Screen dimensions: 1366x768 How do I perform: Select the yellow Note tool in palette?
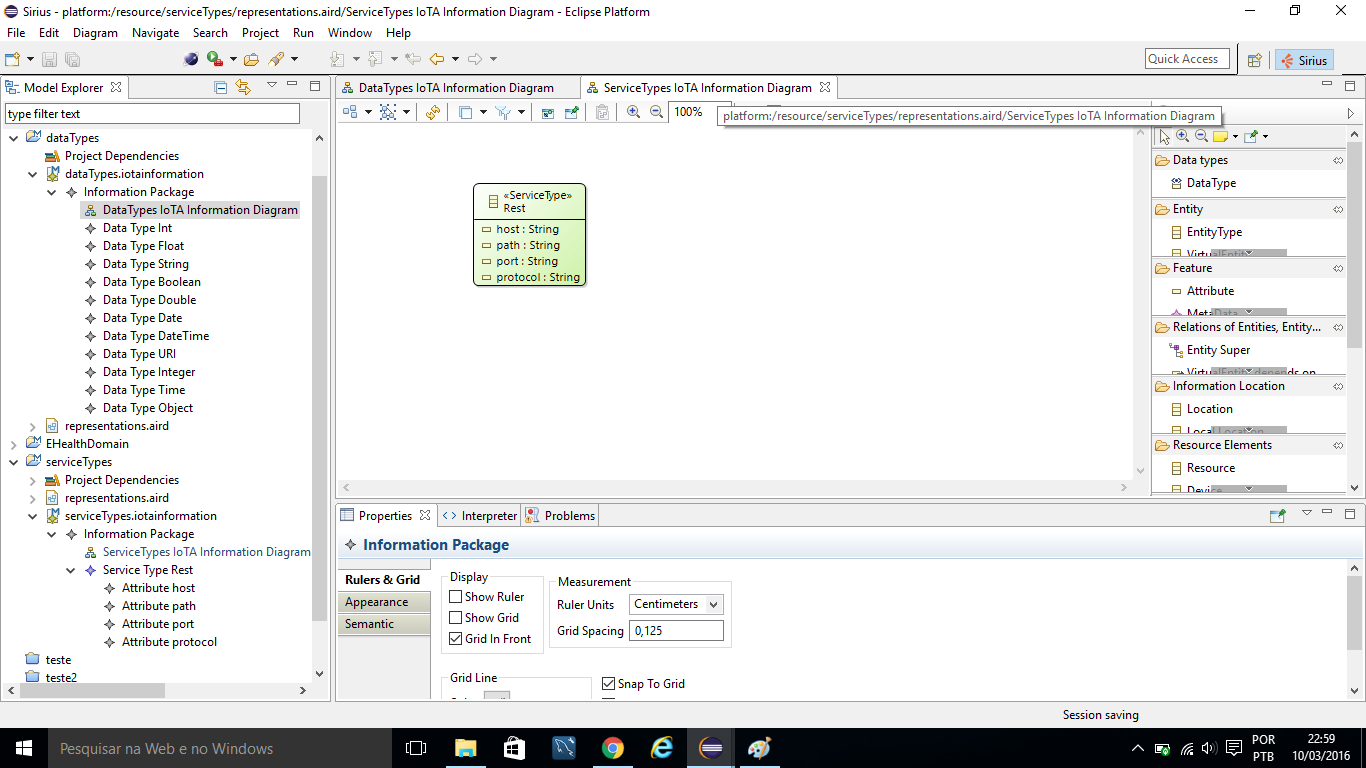point(1220,136)
